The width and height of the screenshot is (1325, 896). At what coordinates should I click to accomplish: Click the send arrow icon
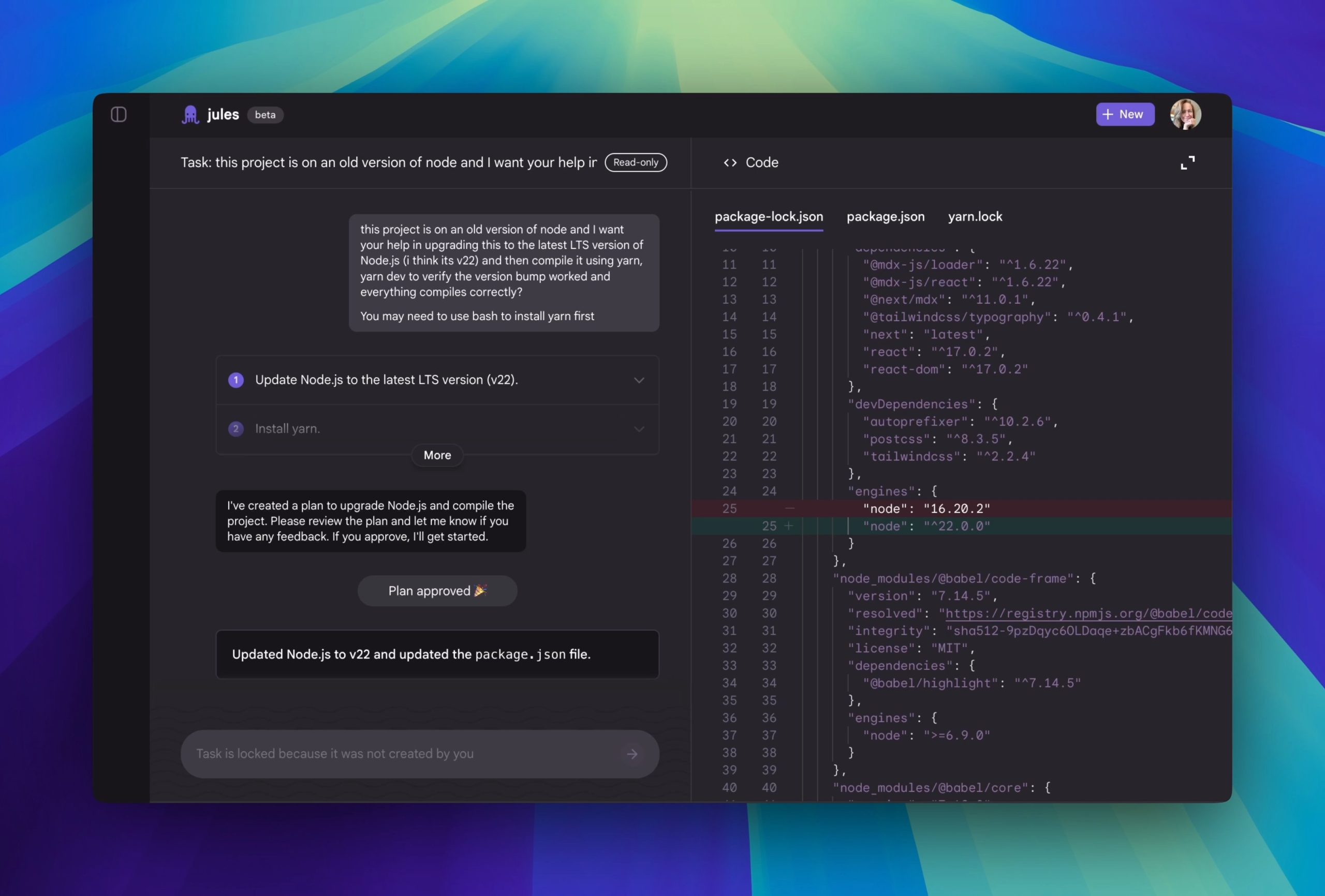pos(632,754)
